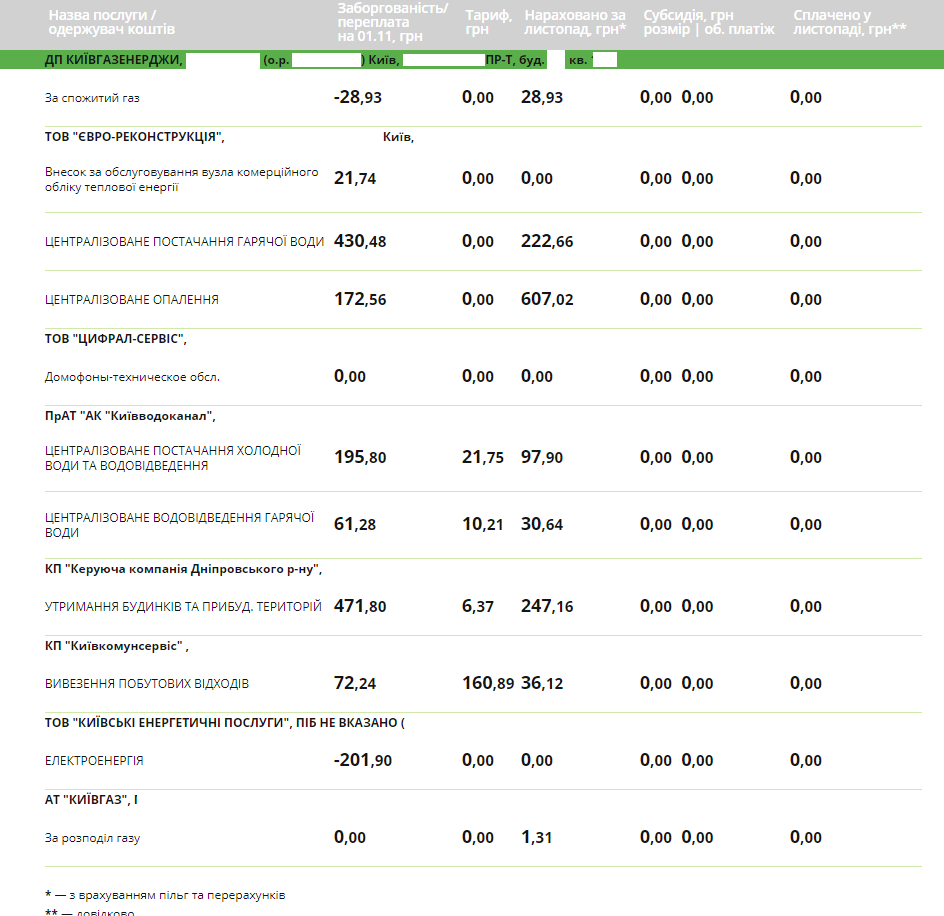This screenshot has height=916, width=944.
Task: Click 'УТРИМАННЯ БУДИНКІВ ТА ПРИБУД. ТЕРИТОРІЙ' service
Action: tap(183, 607)
